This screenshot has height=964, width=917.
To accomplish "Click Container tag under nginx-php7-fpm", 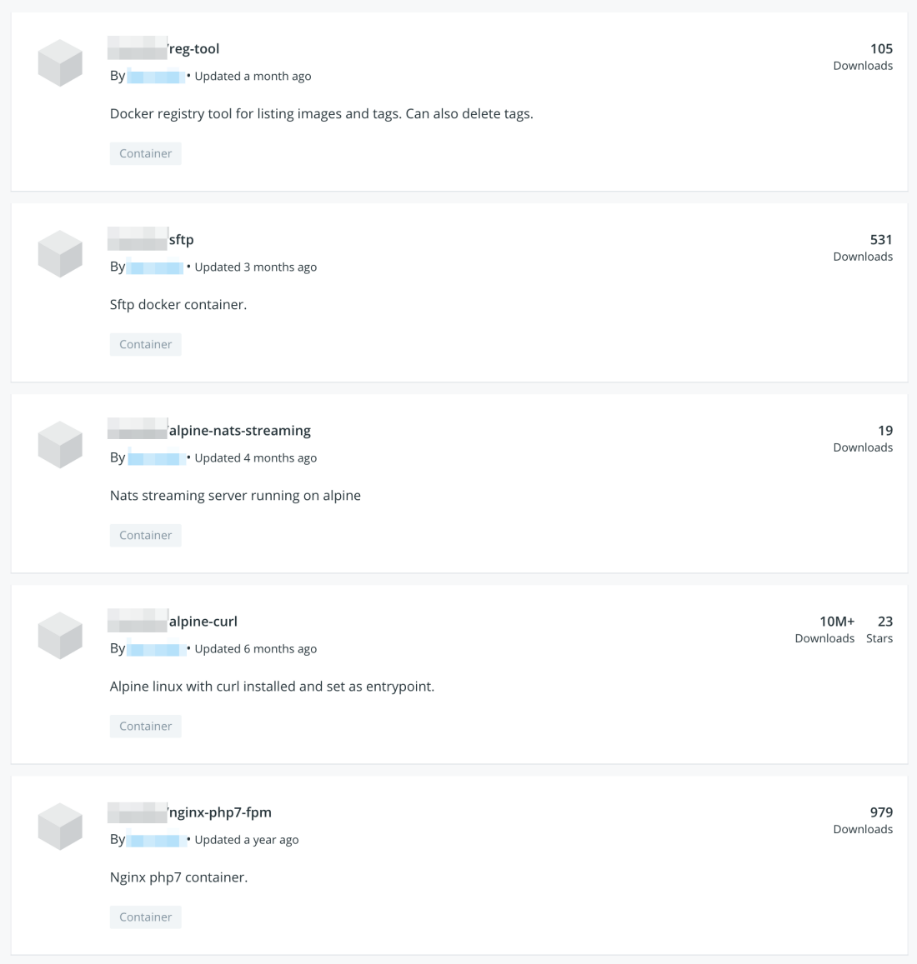I will pos(146,918).
